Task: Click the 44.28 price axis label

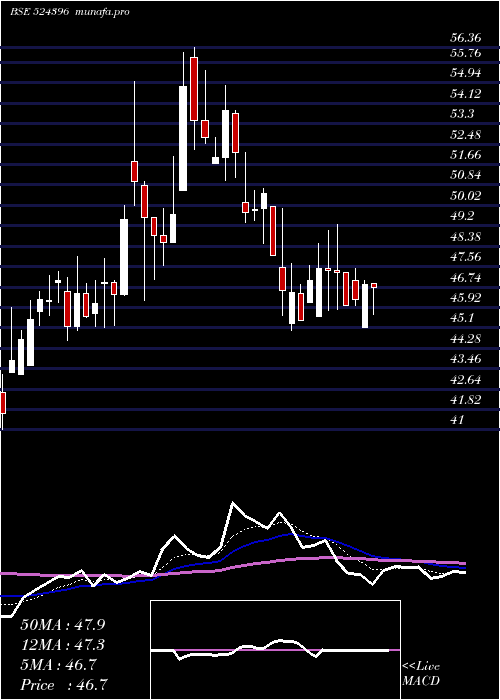Action: coord(466,338)
